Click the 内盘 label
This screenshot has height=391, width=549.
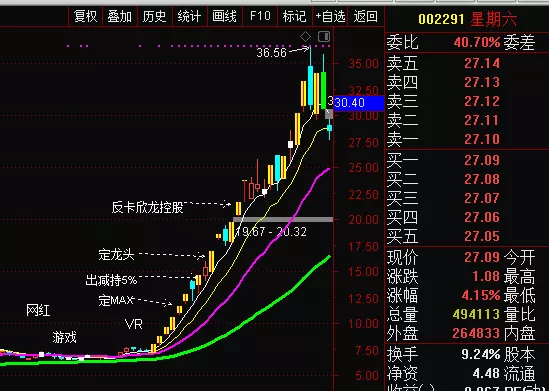point(519,334)
